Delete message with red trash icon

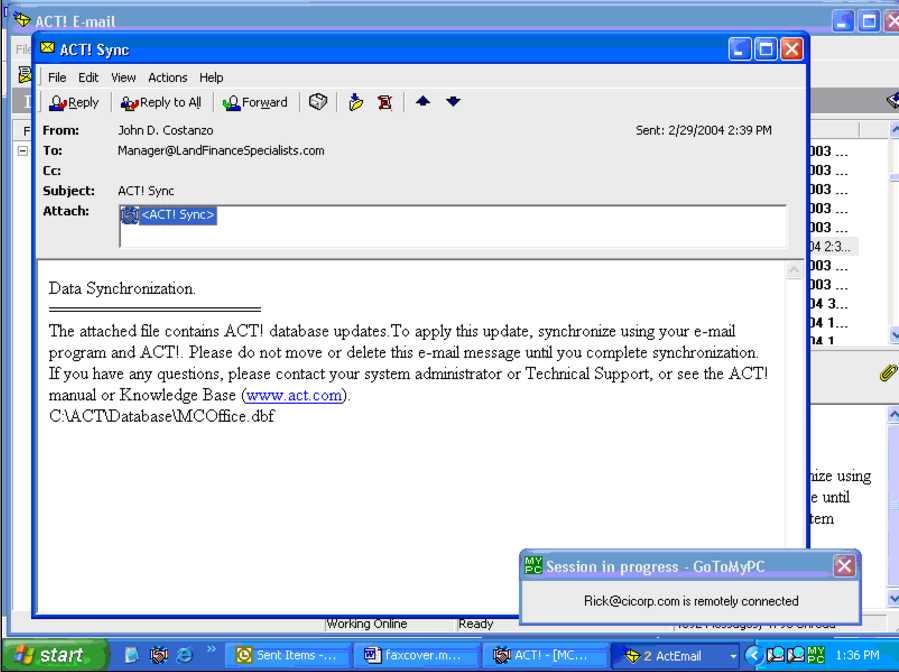click(385, 102)
